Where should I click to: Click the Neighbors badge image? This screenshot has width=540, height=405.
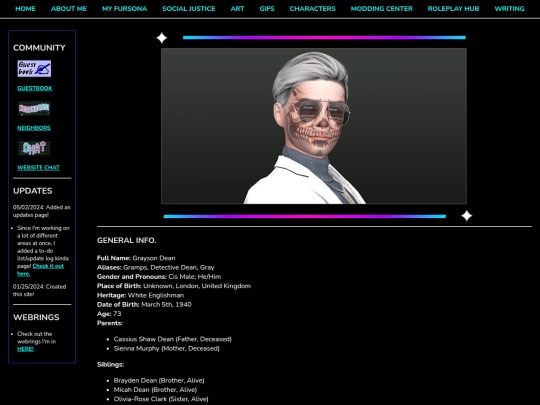[34, 108]
